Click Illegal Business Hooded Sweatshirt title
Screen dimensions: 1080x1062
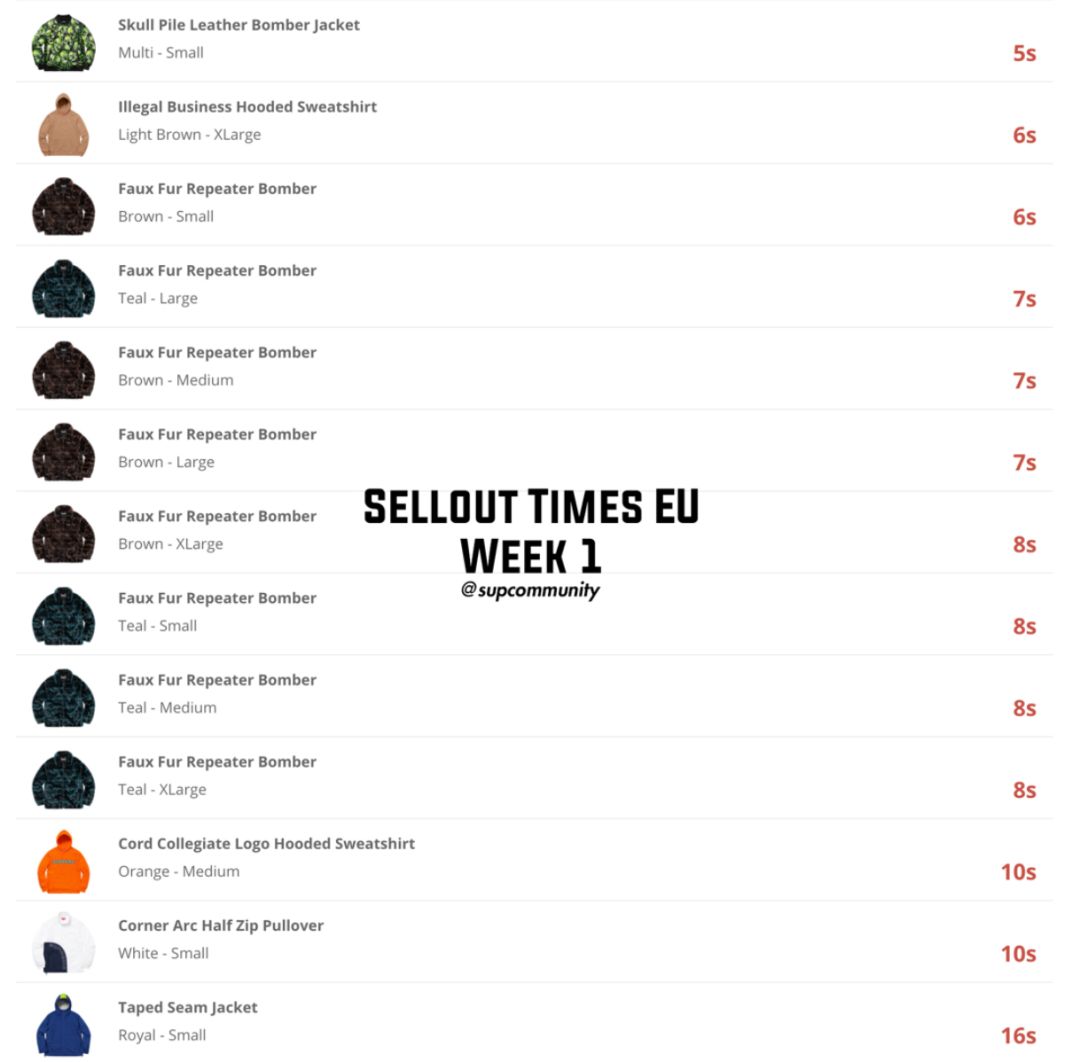[247, 107]
